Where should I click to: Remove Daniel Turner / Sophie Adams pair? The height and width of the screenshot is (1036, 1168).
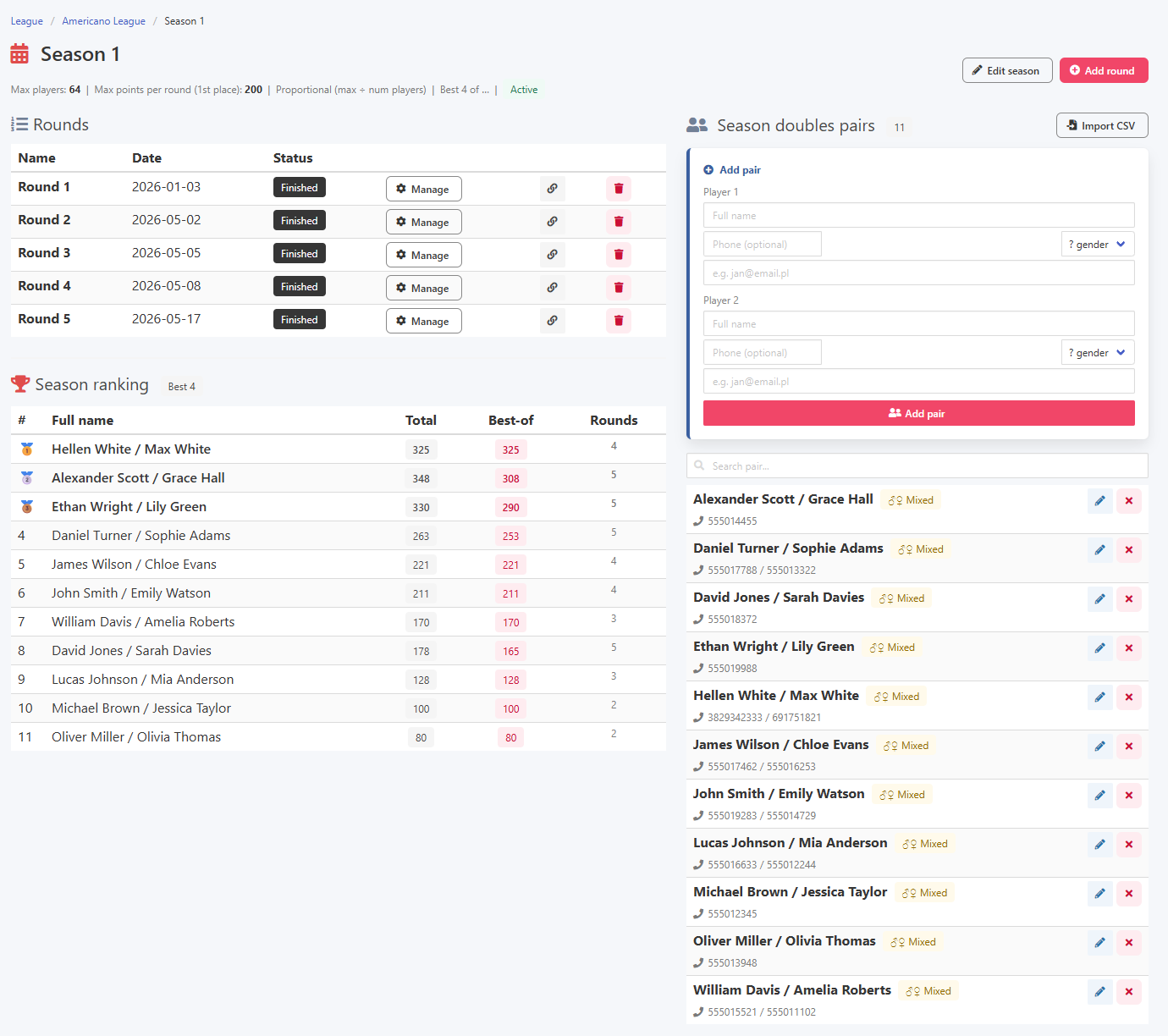point(1129,550)
